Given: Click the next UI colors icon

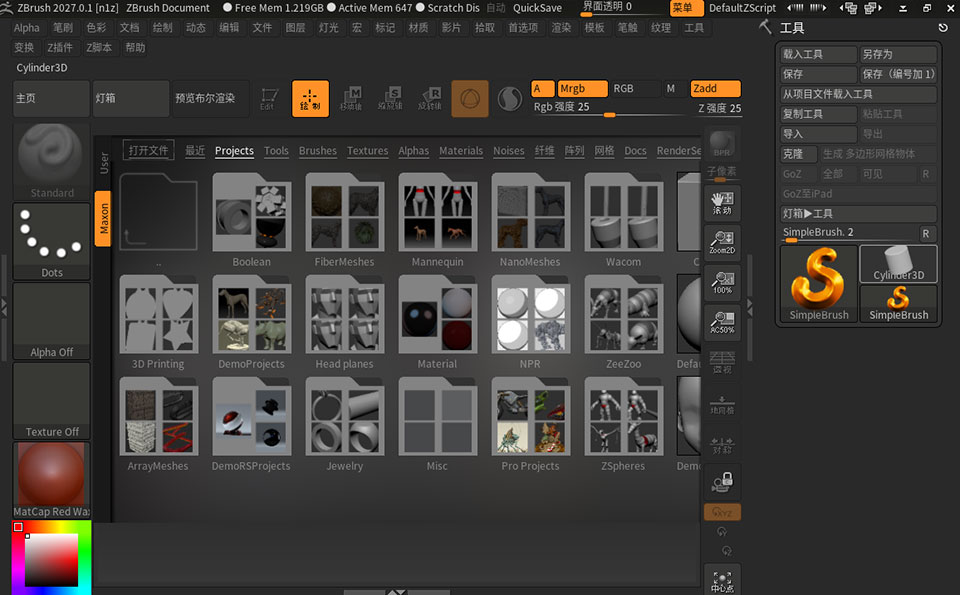Looking at the screenshot, I should point(872,8).
